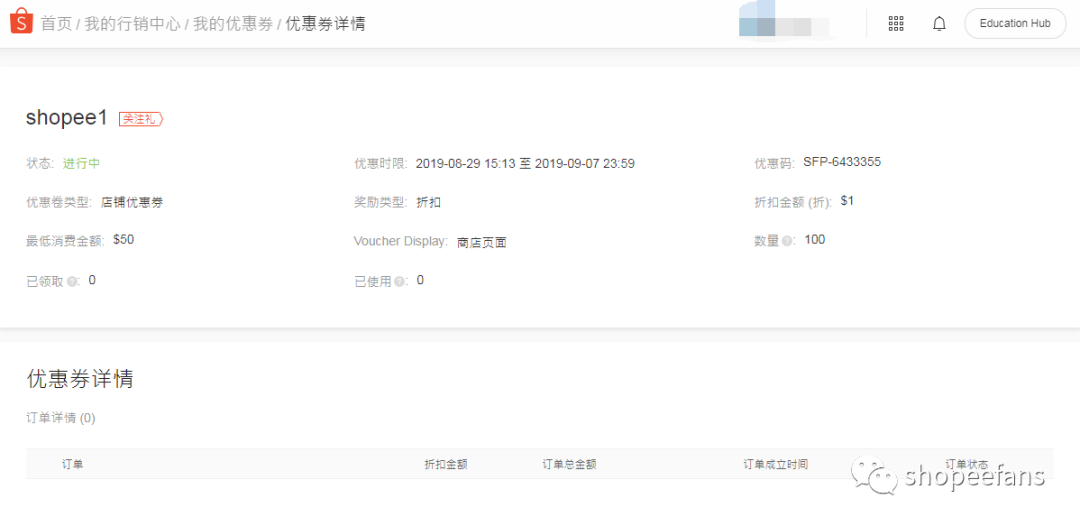Click reward type value 折扣
The height and width of the screenshot is (526, 1080).
point(428,202)
